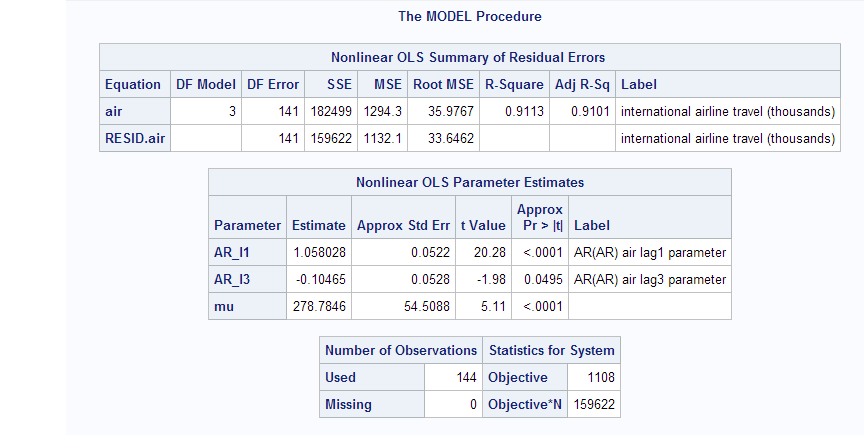
Task: Click the 'Equation' column header
Action: [134, 84]
